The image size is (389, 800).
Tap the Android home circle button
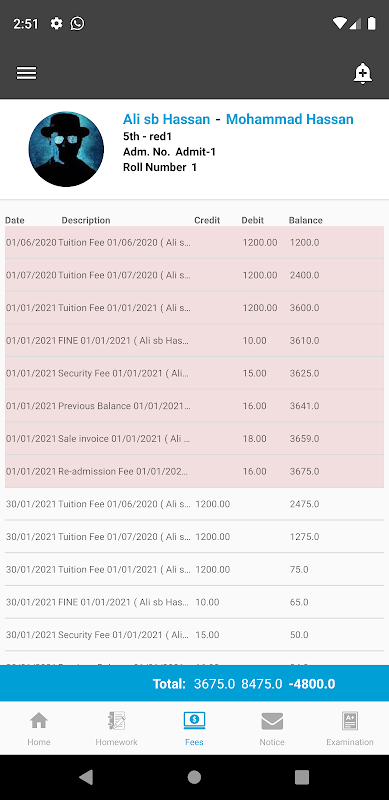[x=194, y=777]
